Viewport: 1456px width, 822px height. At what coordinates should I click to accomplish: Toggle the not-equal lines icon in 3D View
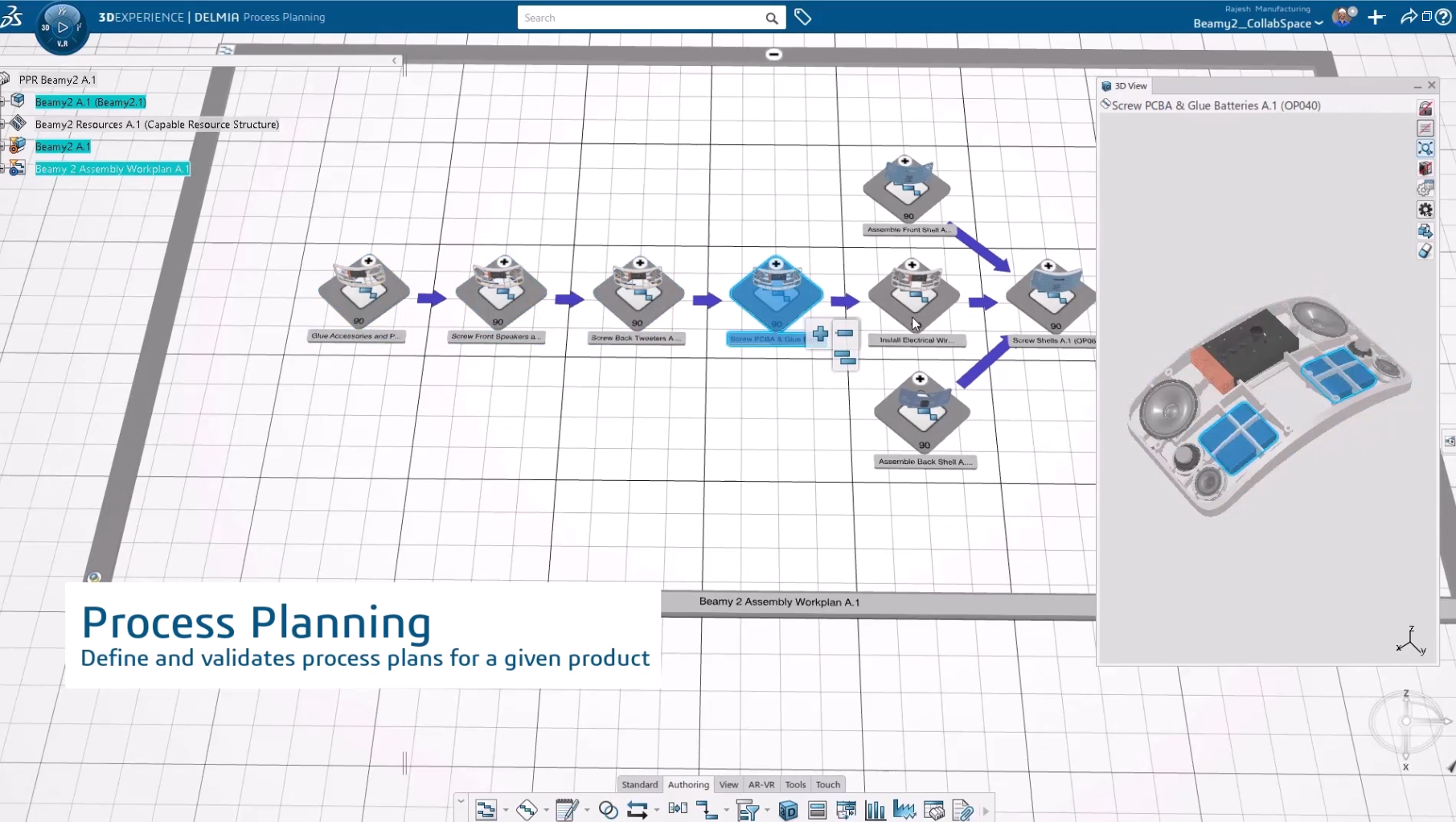click(1425, 128)
